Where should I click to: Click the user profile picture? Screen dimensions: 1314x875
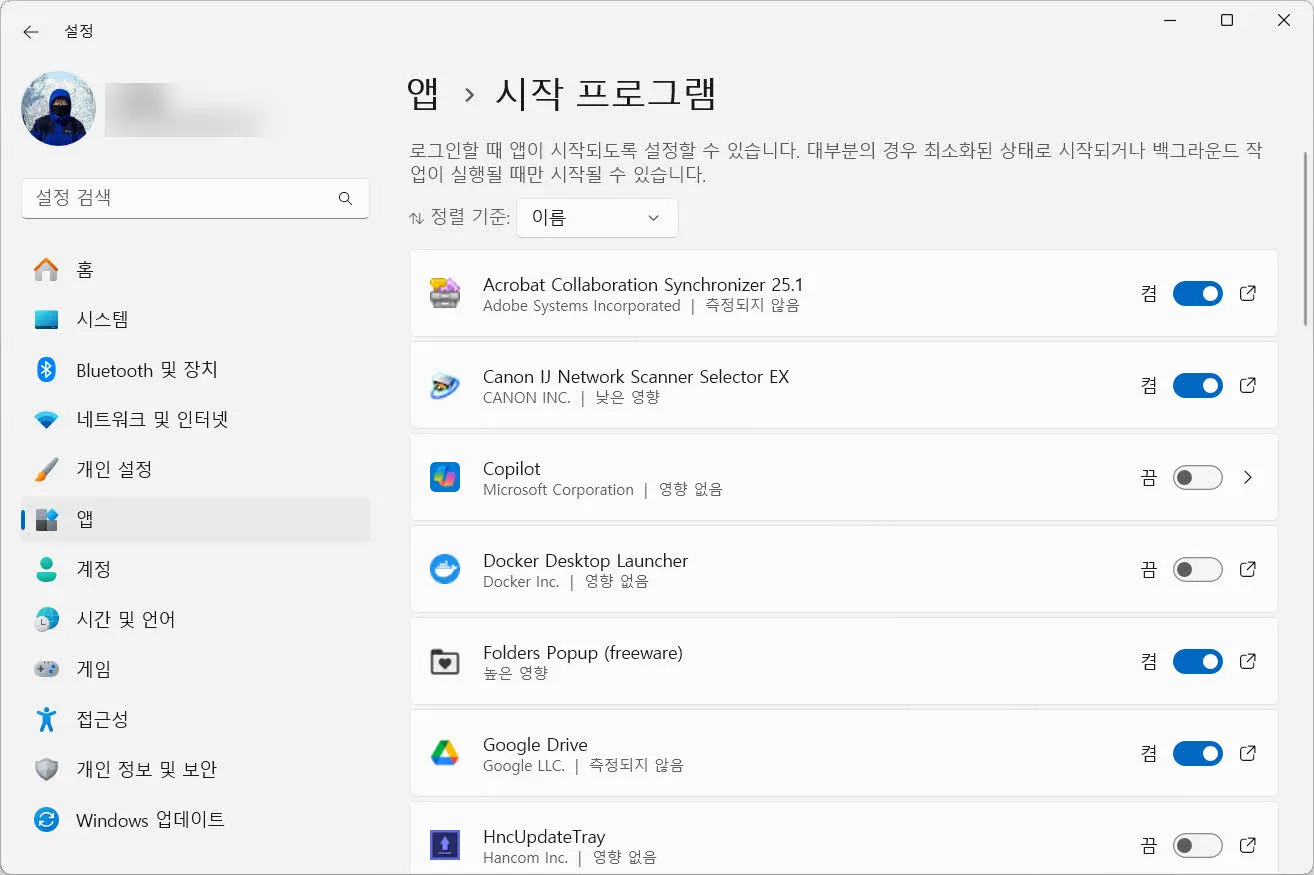tap(58, 109)
